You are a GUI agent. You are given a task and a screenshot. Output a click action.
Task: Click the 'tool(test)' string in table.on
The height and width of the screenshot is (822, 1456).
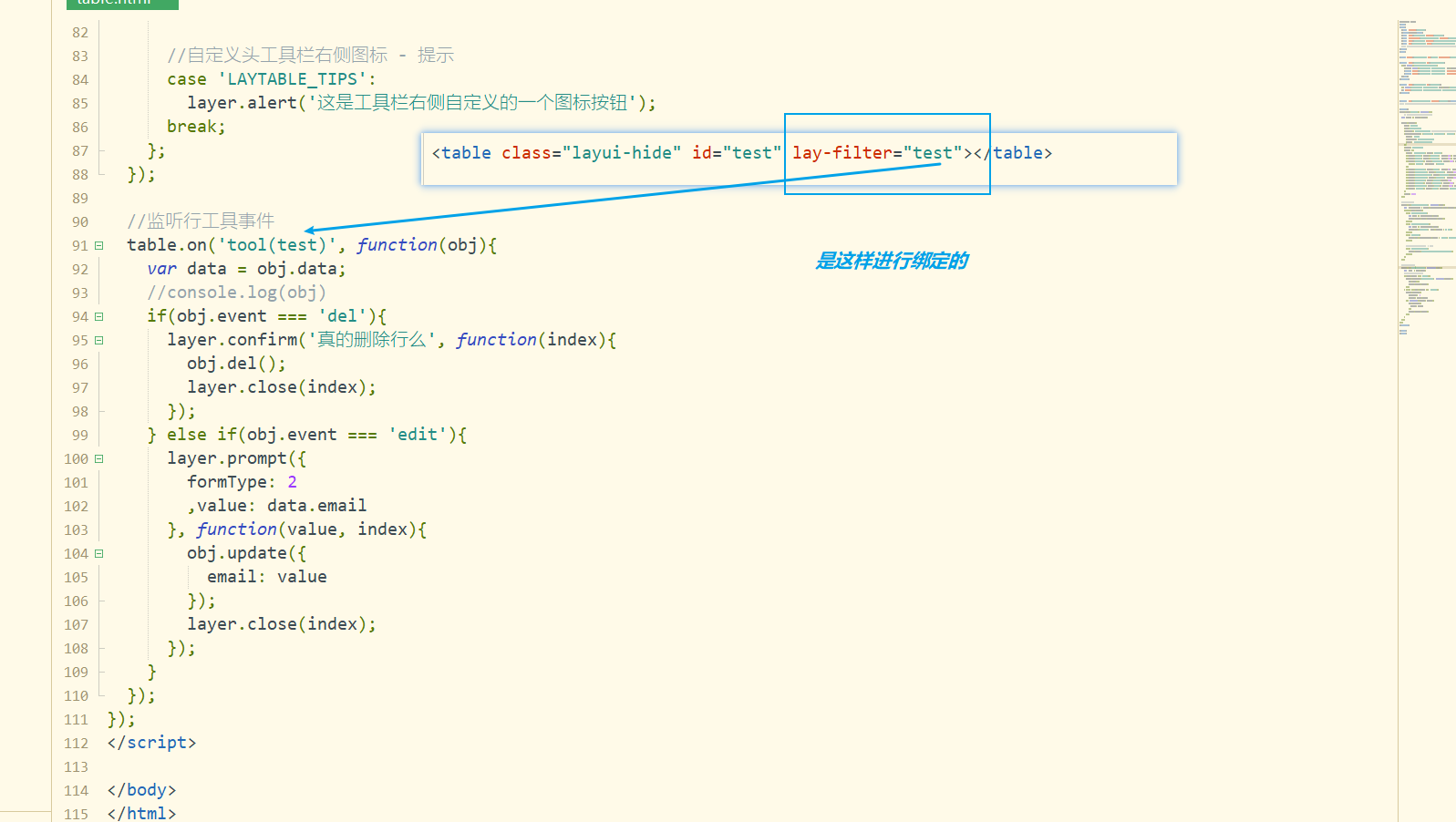click(x=277, y=245)
